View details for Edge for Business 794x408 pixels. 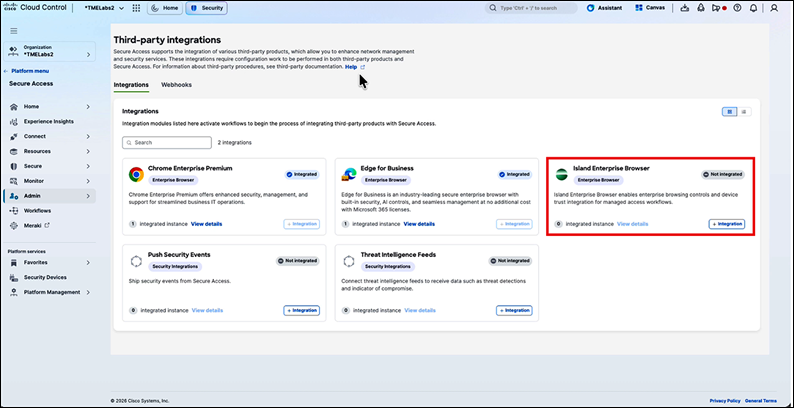click(x=419, y=224)
